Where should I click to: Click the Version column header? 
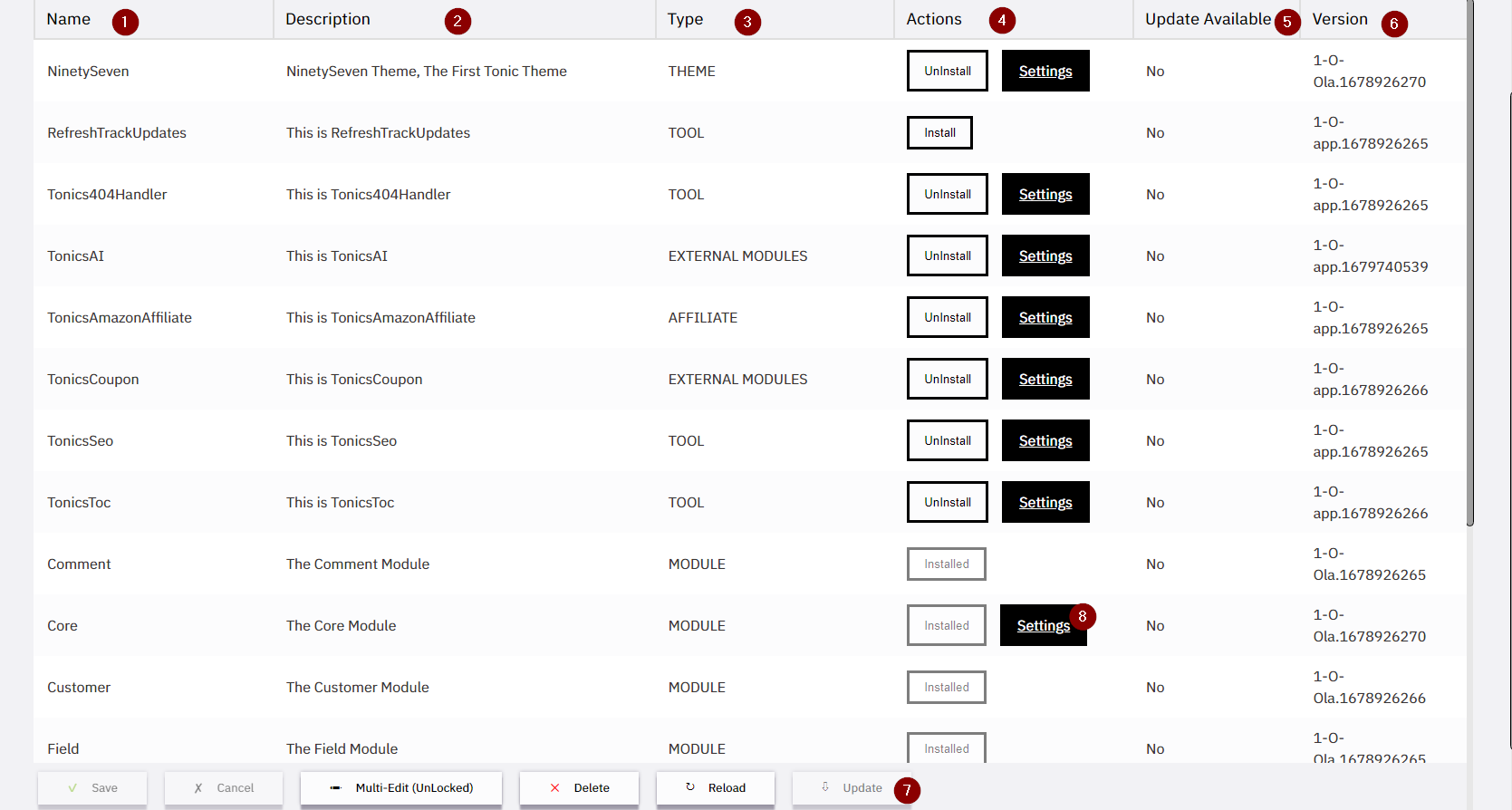point(1383,19)
